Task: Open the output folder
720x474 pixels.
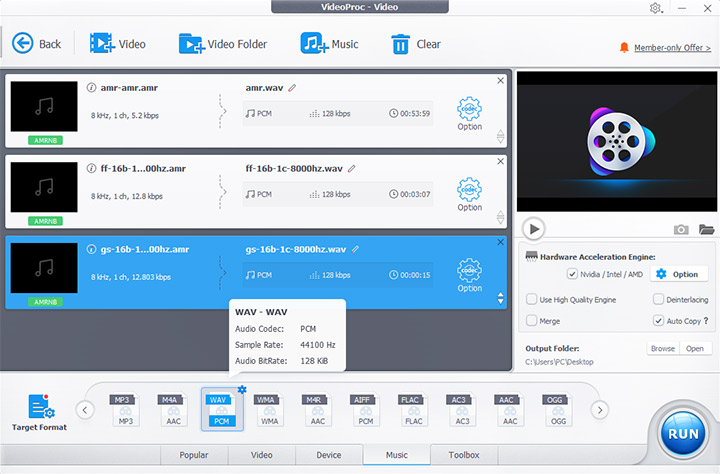Action: [x=695, y=349]
